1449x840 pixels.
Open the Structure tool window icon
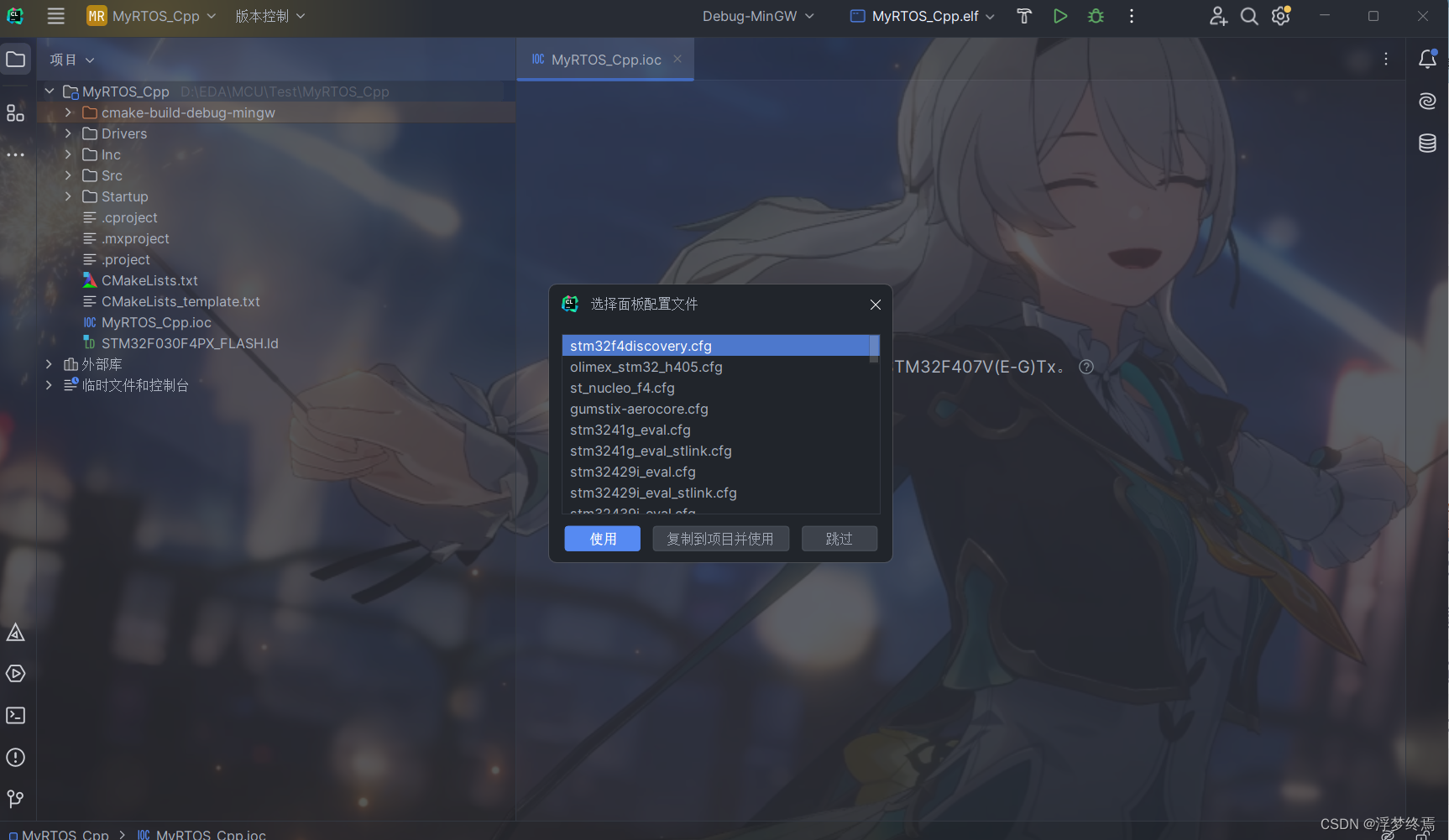click(x=15, y=112)
